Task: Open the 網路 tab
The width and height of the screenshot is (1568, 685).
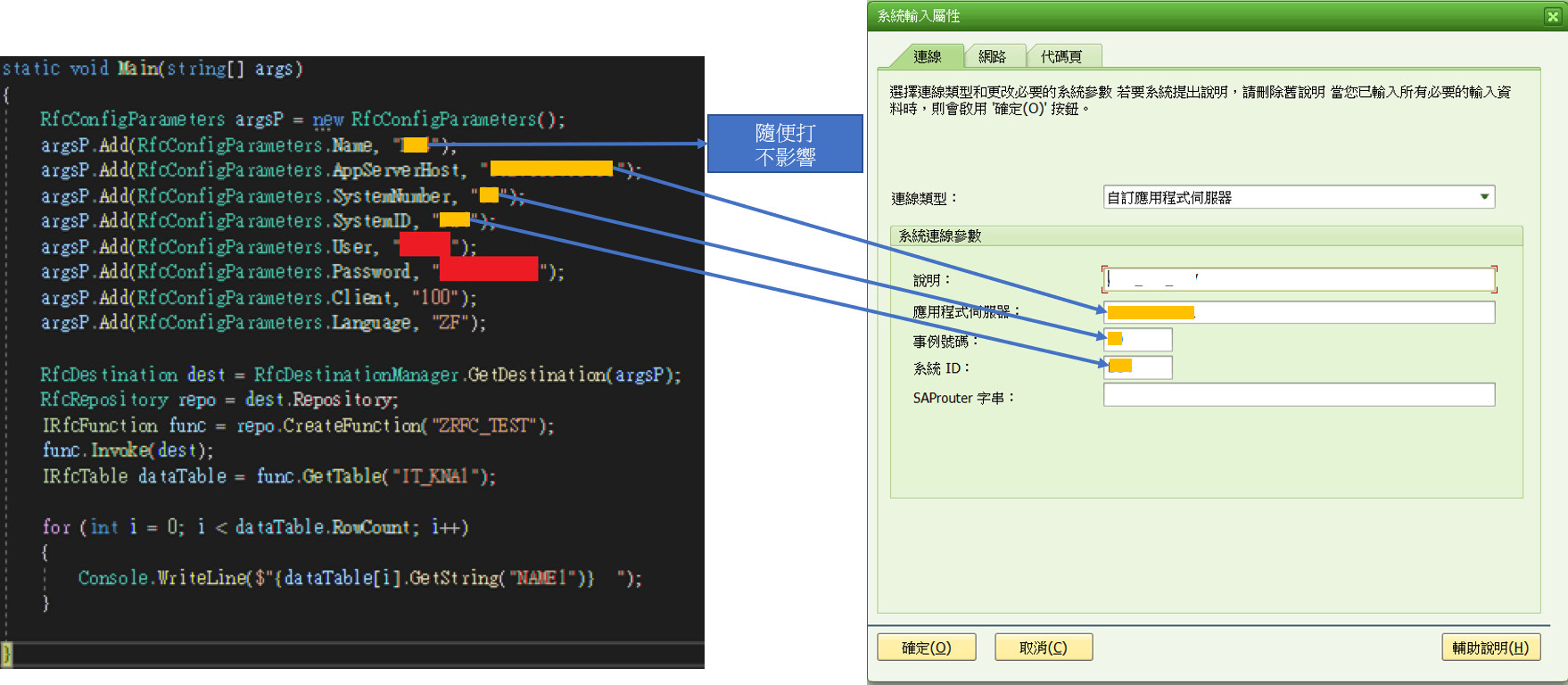Action: [x=992, y=56]
